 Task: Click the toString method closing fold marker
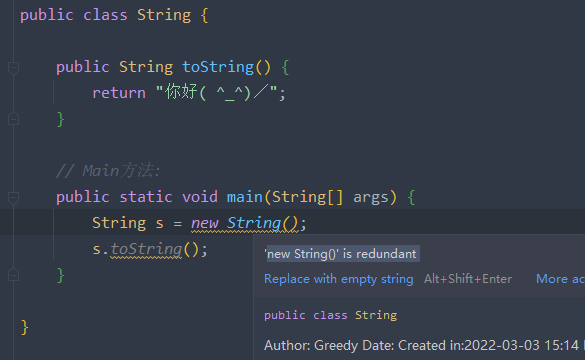[13, 119]
